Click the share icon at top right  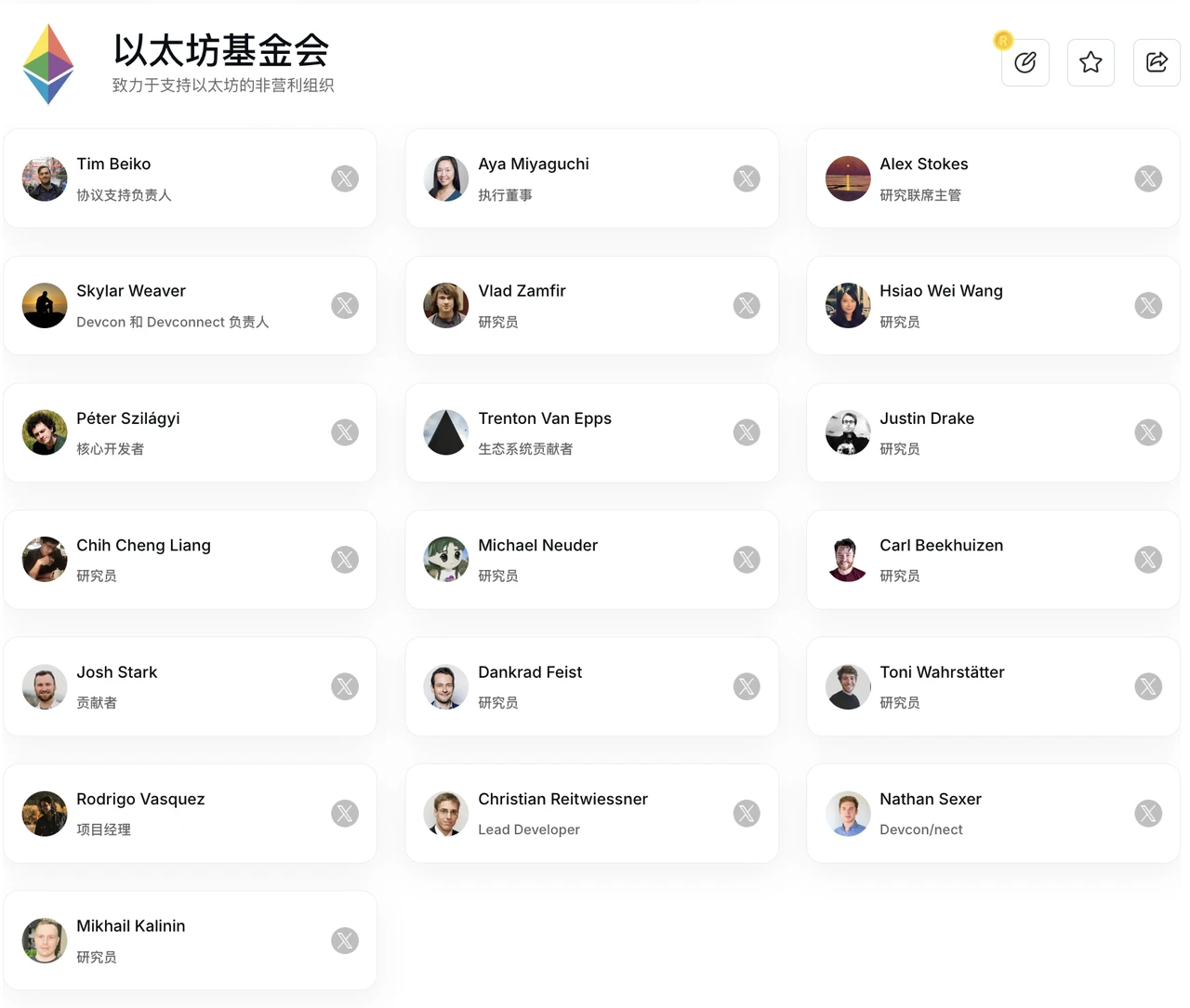click(1156, 62)
